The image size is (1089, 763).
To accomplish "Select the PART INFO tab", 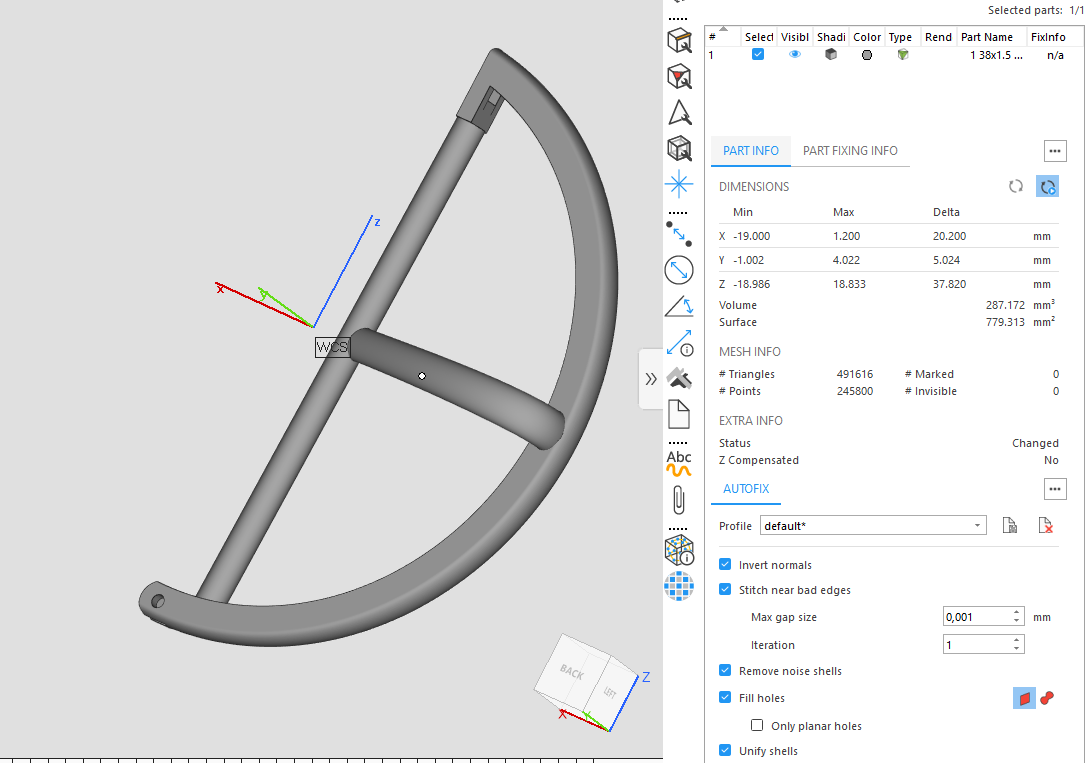I will (751, 151).
